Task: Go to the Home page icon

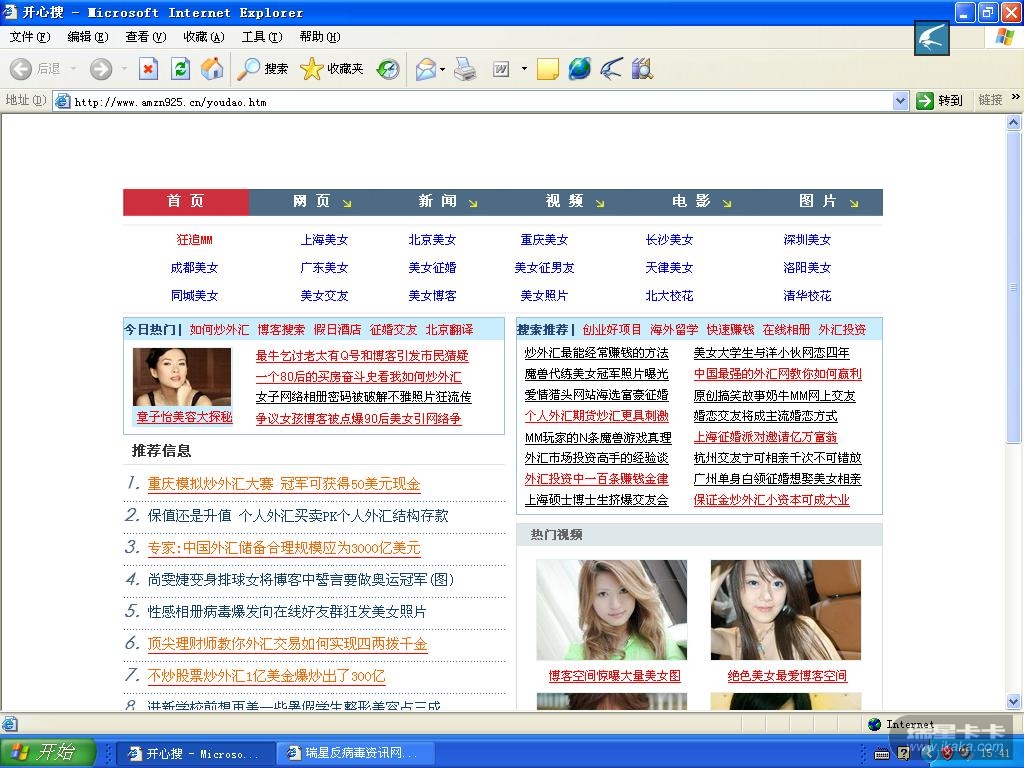Action: click(x=212, y=69)
